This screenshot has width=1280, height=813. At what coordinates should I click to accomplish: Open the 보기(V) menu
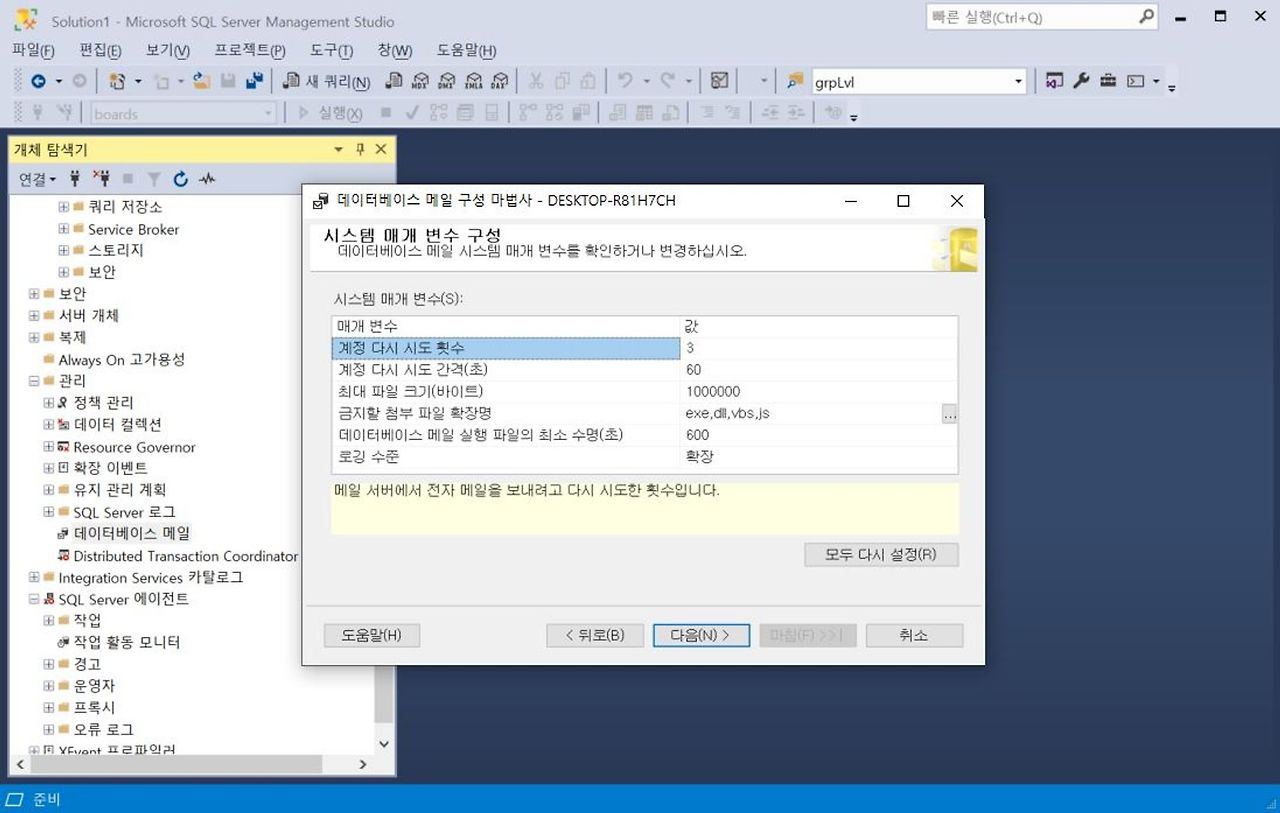pos(168,51)
